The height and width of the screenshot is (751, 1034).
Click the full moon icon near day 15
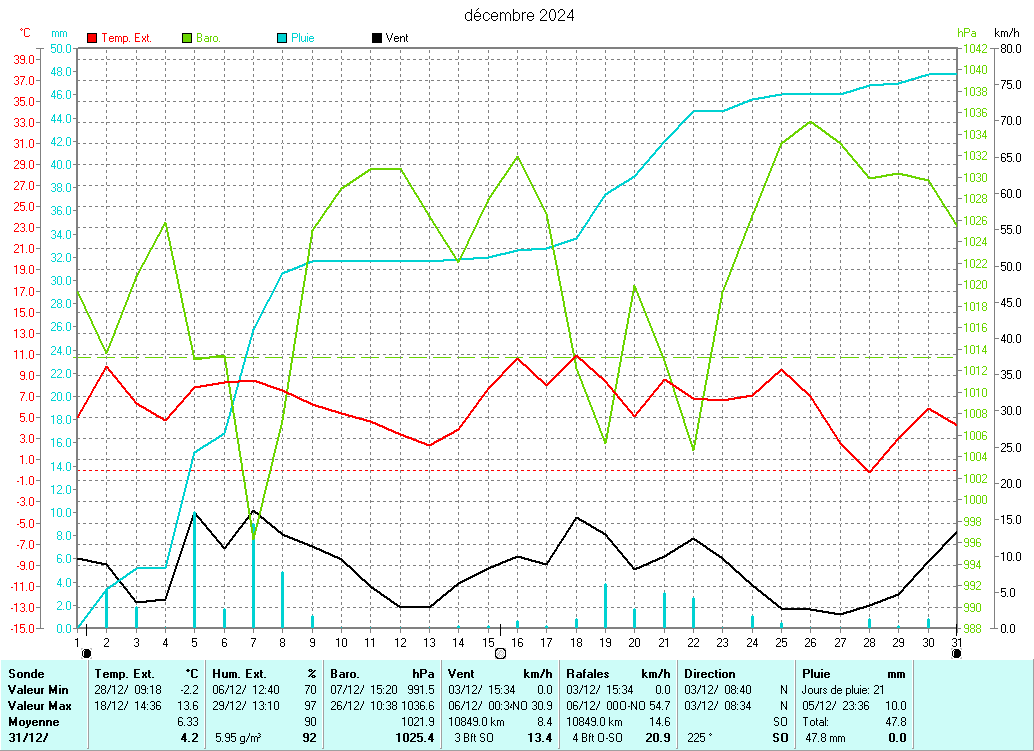point(500,653)
